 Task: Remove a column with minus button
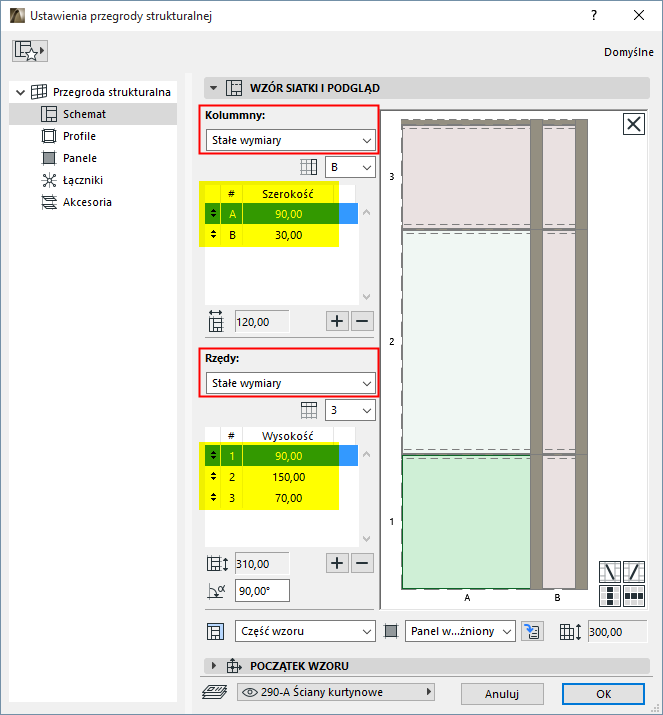(x=362, y=321)
